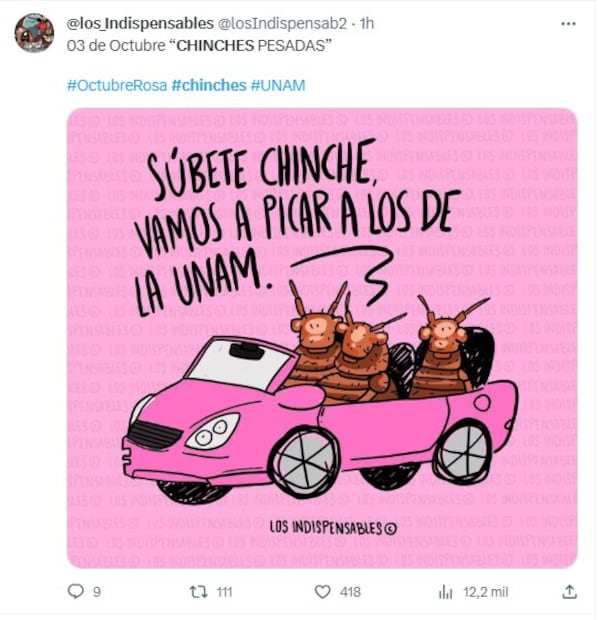
Task: Click the share upload icon
Action: pos(569,592)
